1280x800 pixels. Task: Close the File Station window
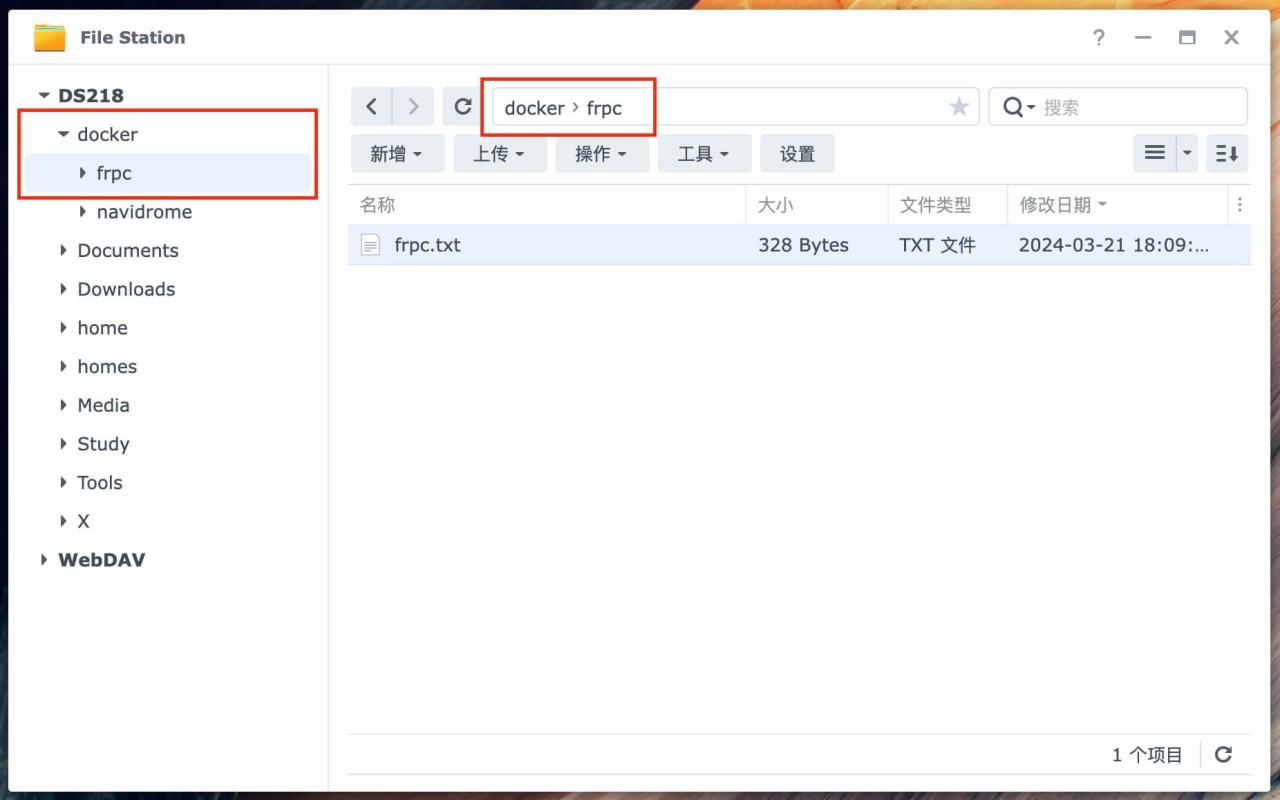tap(1231, 38)
